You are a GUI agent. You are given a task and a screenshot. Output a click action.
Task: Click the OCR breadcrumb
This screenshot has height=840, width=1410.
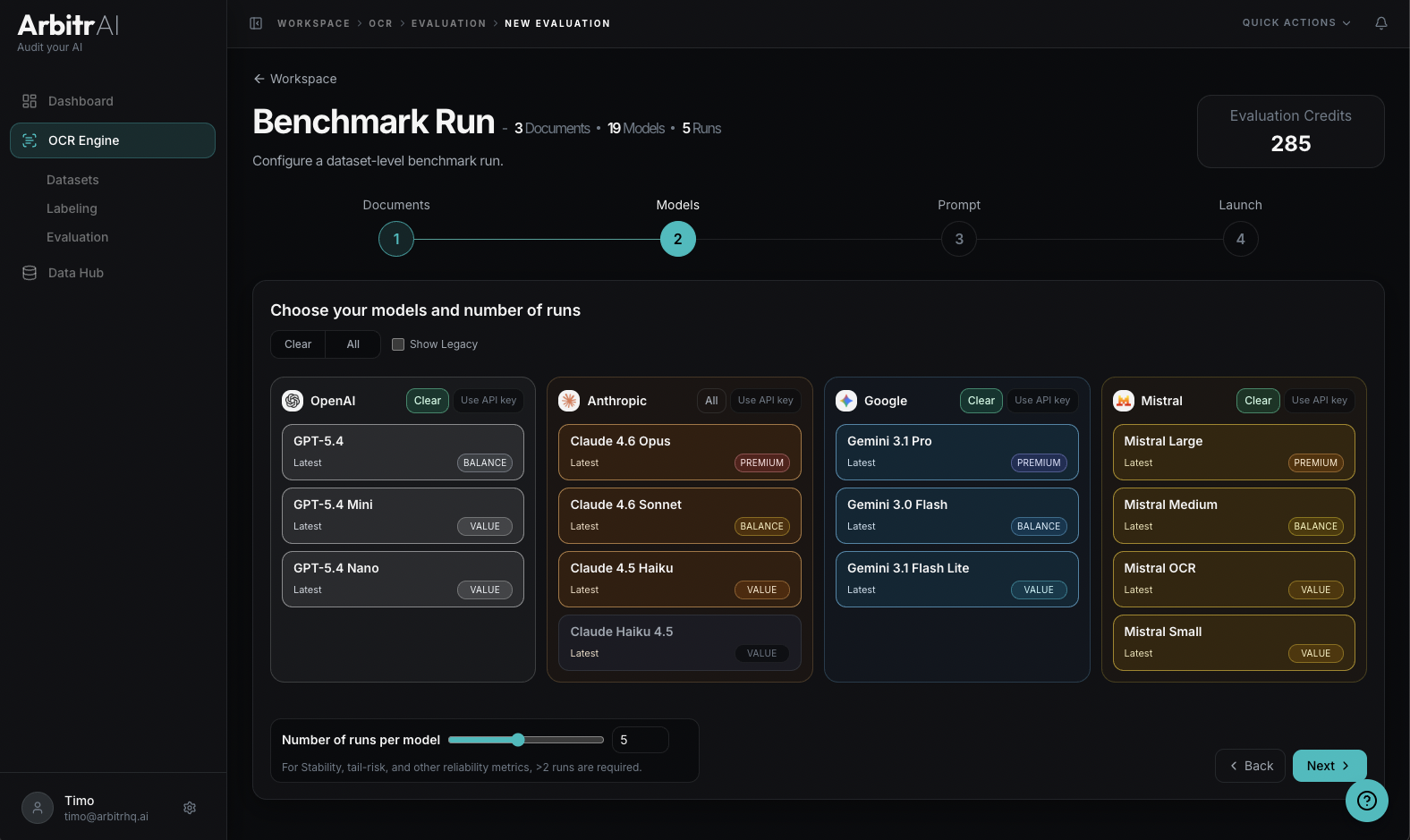(x=380, y=23)
